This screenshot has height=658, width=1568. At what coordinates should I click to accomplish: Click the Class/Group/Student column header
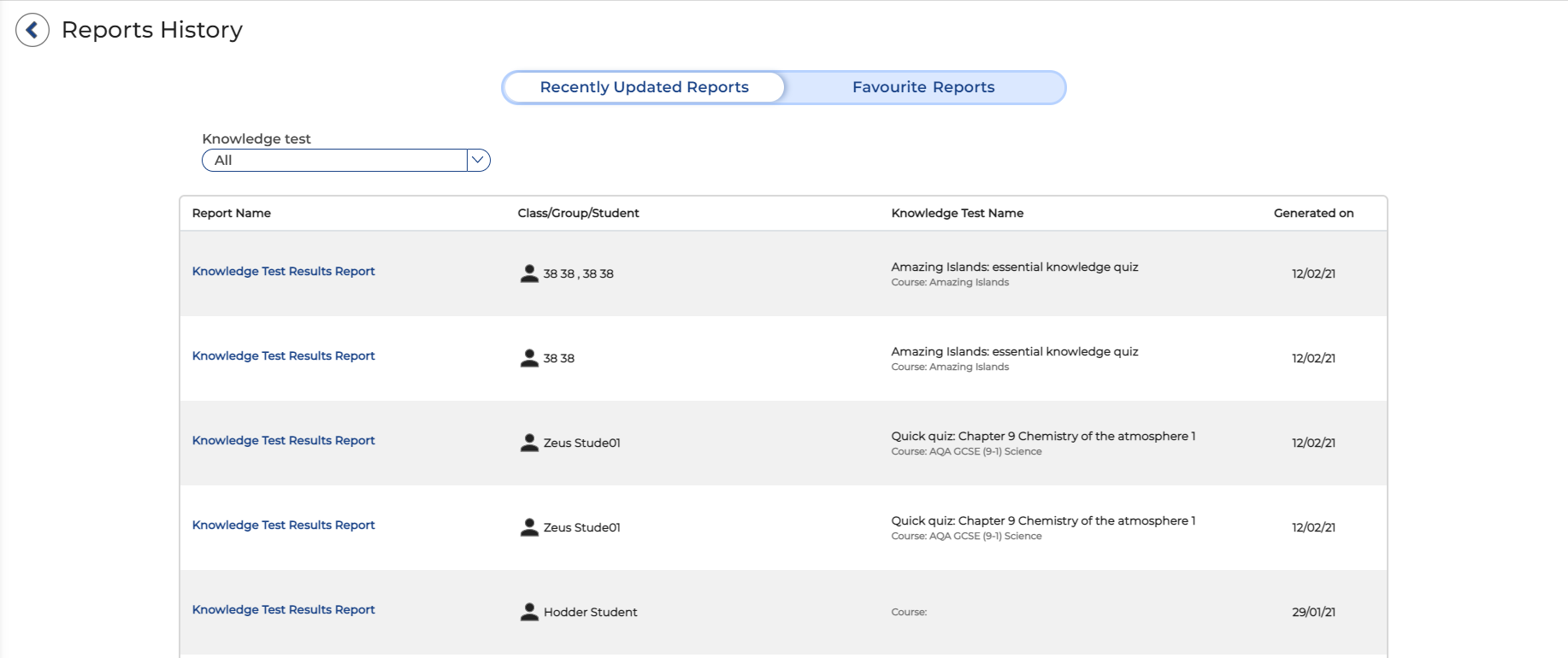tap(578, 213)
